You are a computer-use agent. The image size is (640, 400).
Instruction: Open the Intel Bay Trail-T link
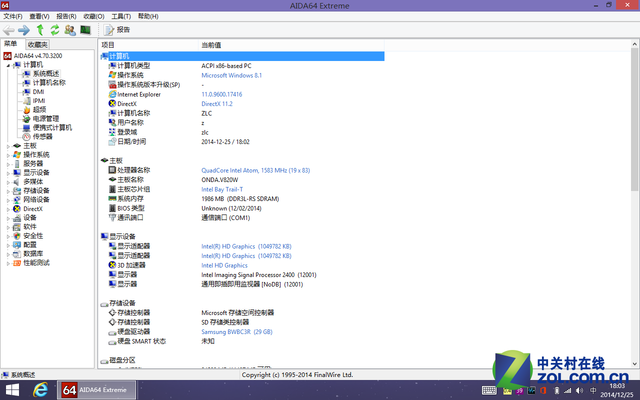(222, 189)
